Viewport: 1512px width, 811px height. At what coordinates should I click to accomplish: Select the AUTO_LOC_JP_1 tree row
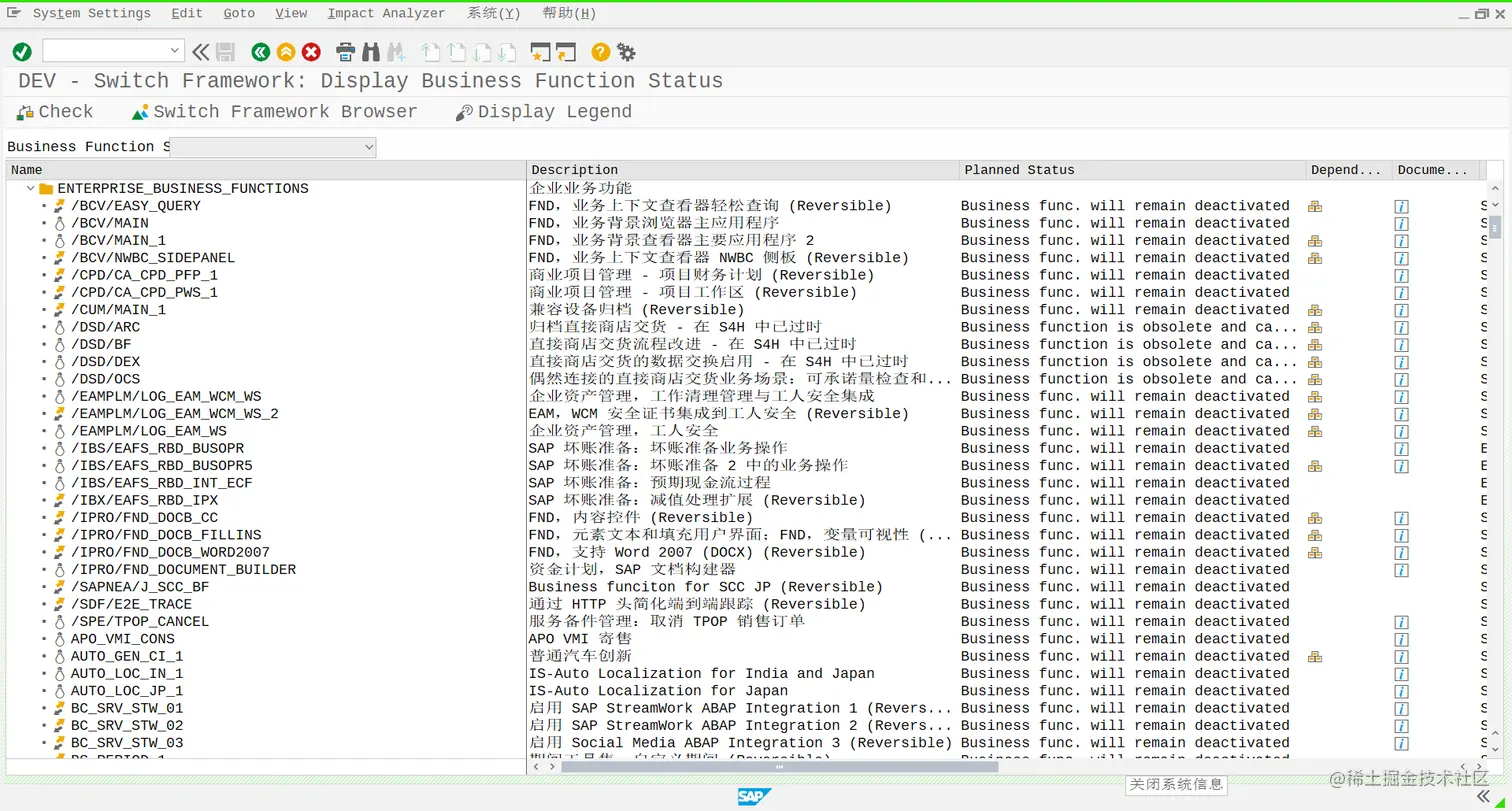(127, 691)
